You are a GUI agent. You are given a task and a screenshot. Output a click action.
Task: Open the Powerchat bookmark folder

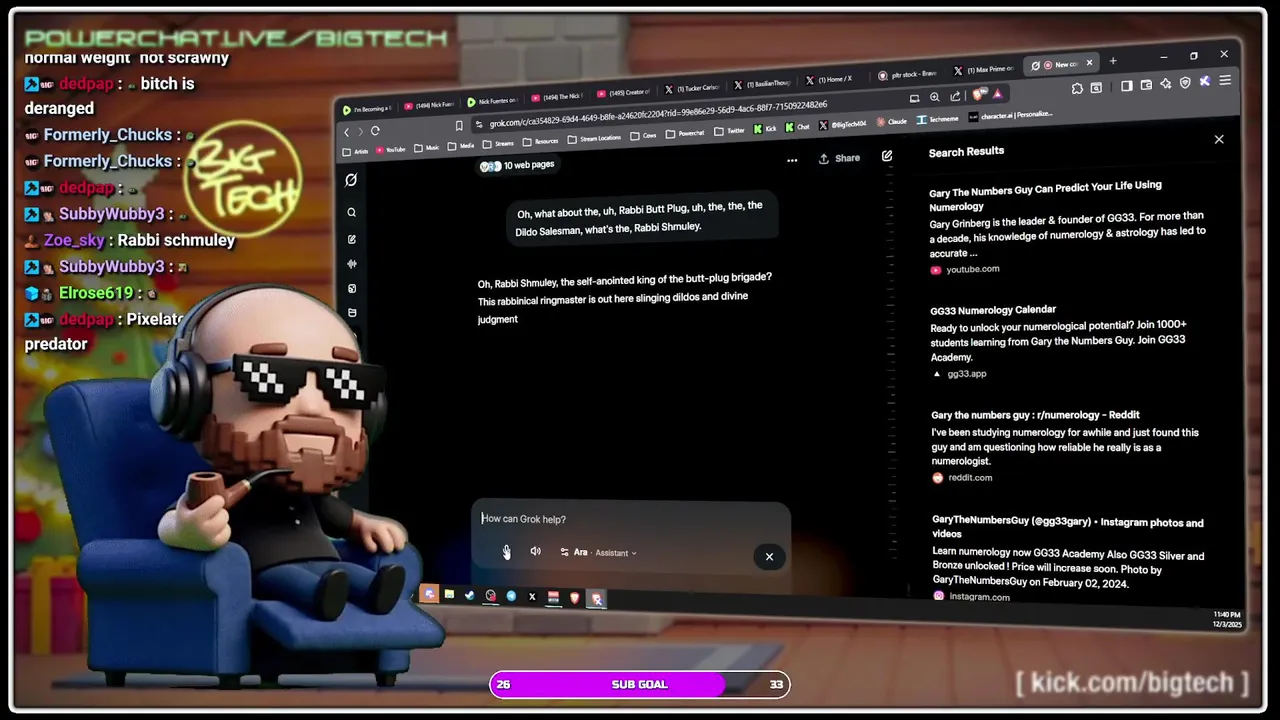tap(685, 133)
